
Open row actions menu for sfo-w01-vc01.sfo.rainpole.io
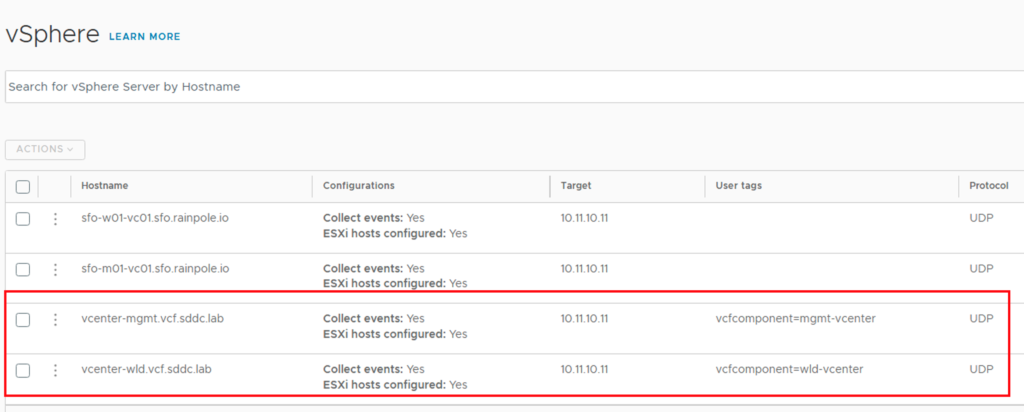point(56,218)
